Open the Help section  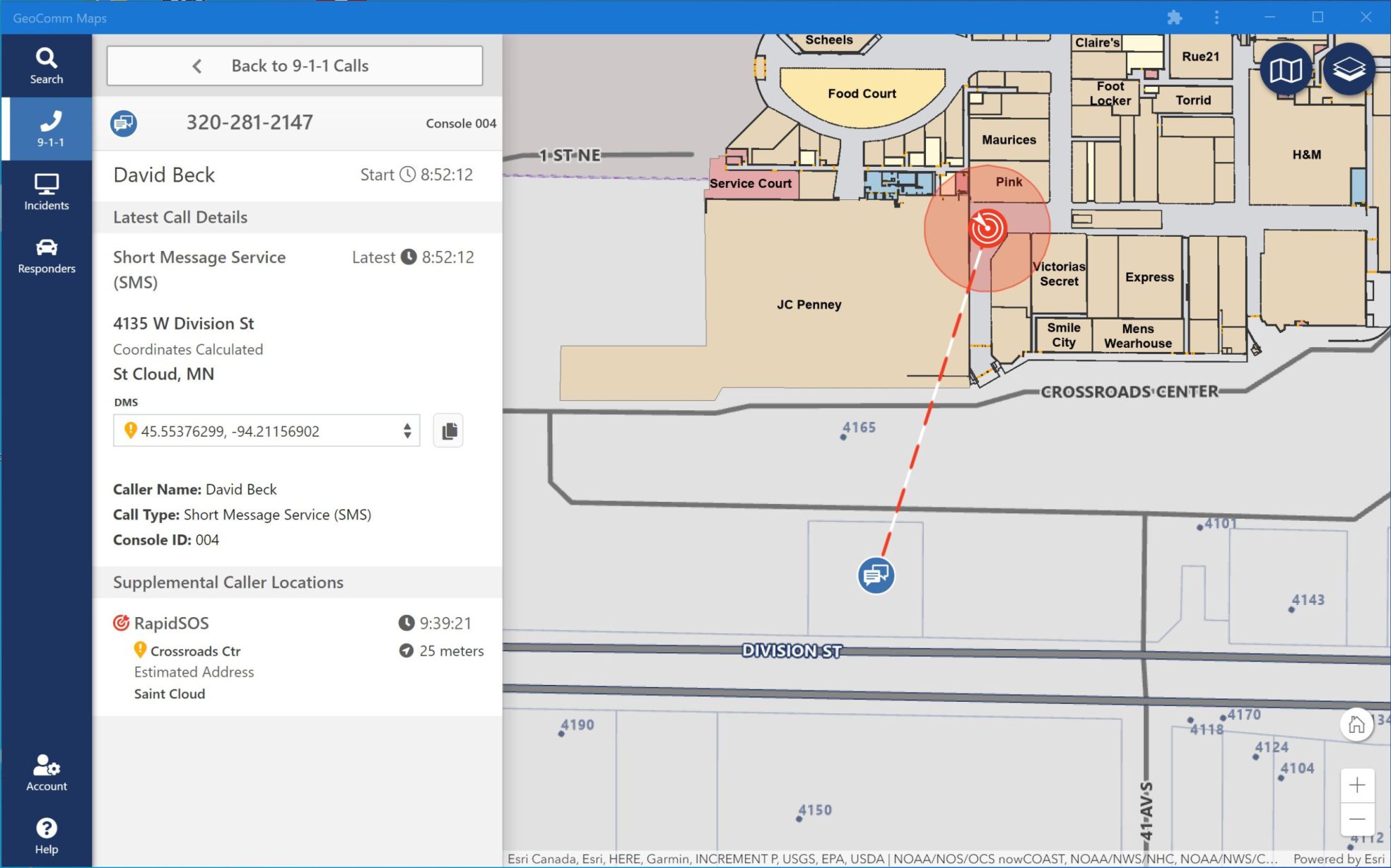46,835
